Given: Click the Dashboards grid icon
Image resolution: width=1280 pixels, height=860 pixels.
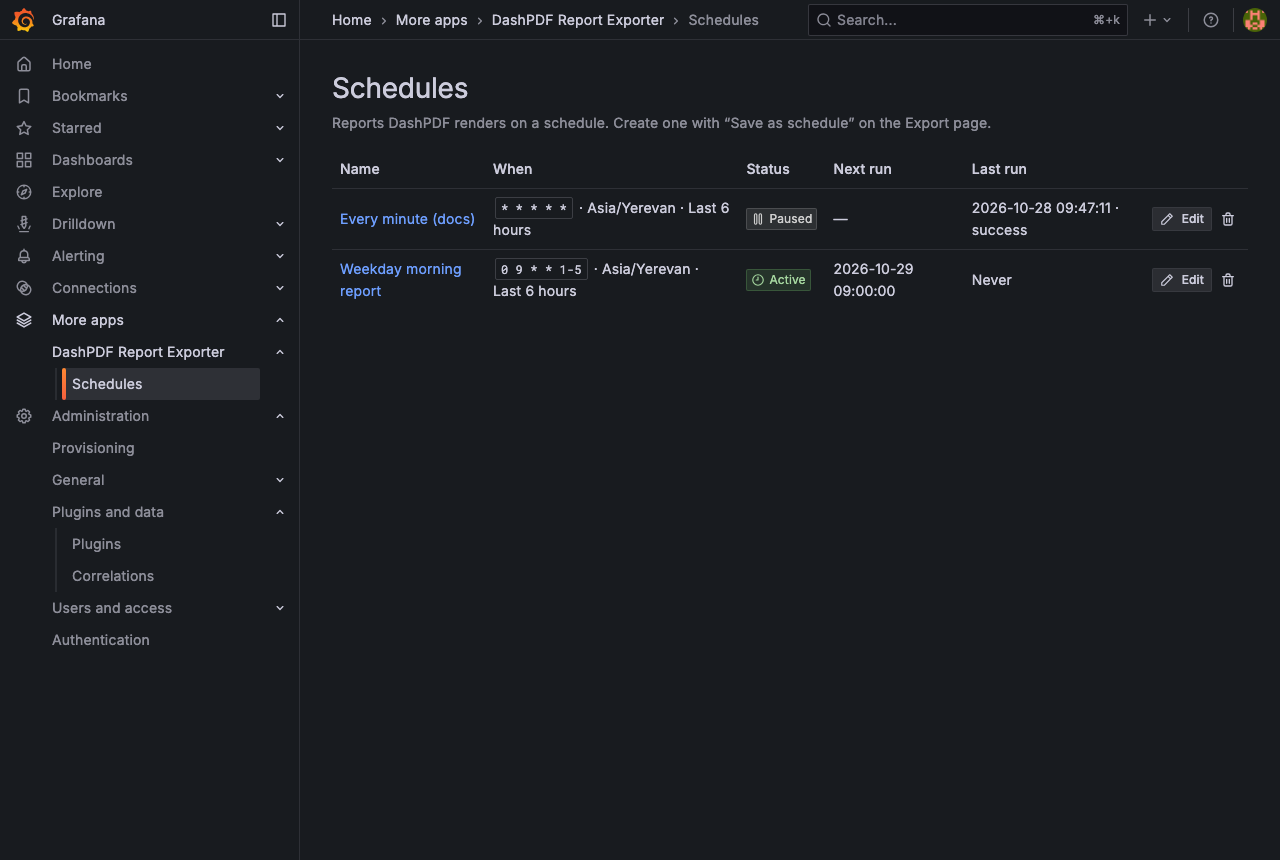Looking at the screenshot, I should pos(24,160).
